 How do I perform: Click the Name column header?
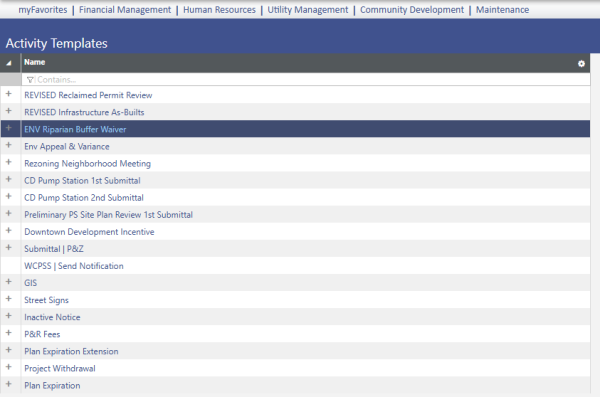pos(34,62)
